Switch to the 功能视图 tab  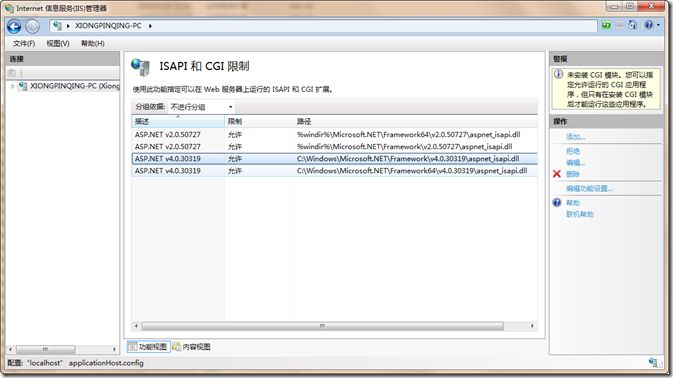(x=148, y=347)
